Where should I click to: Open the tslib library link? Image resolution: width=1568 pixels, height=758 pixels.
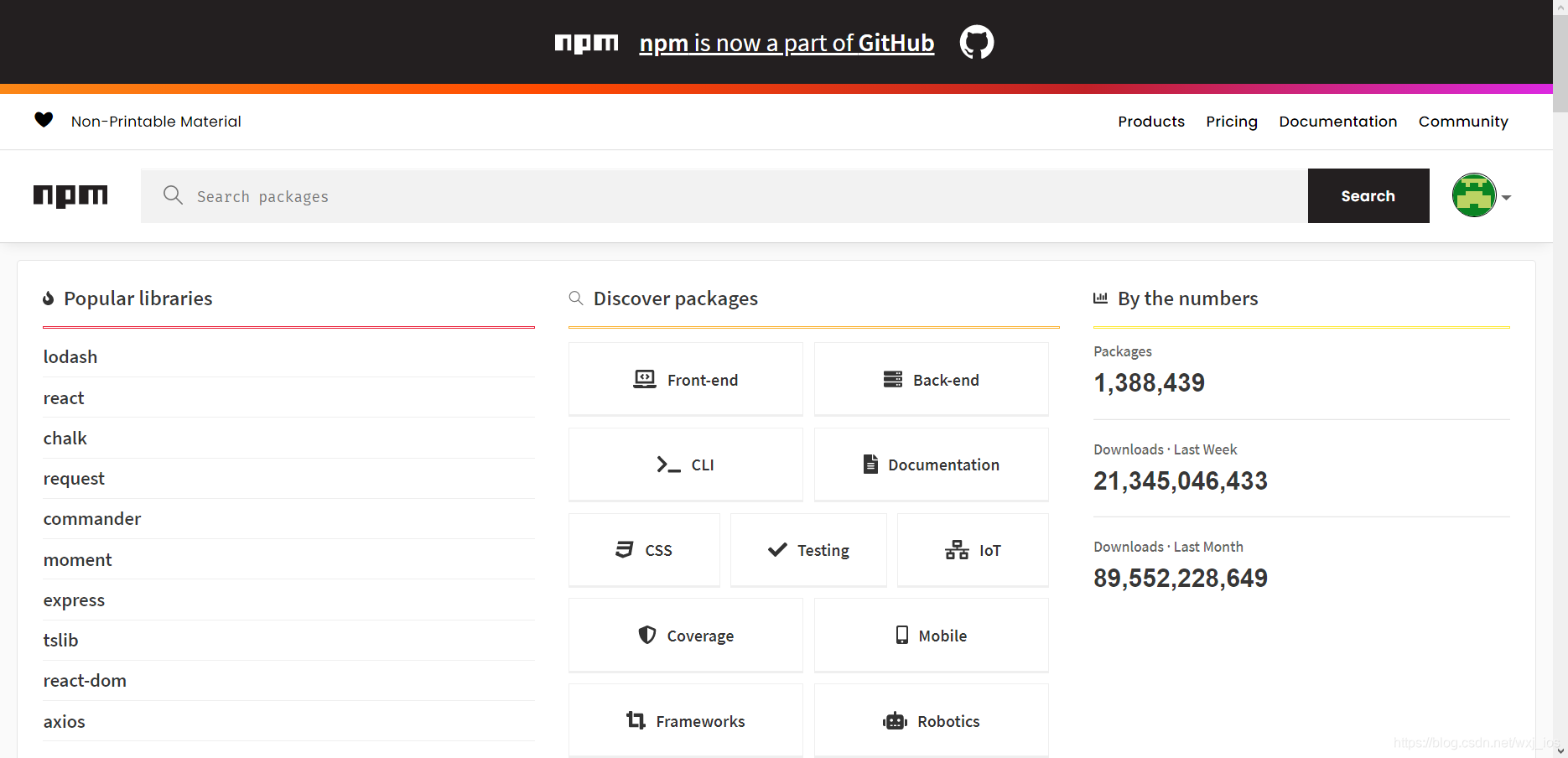coord(60,640)
